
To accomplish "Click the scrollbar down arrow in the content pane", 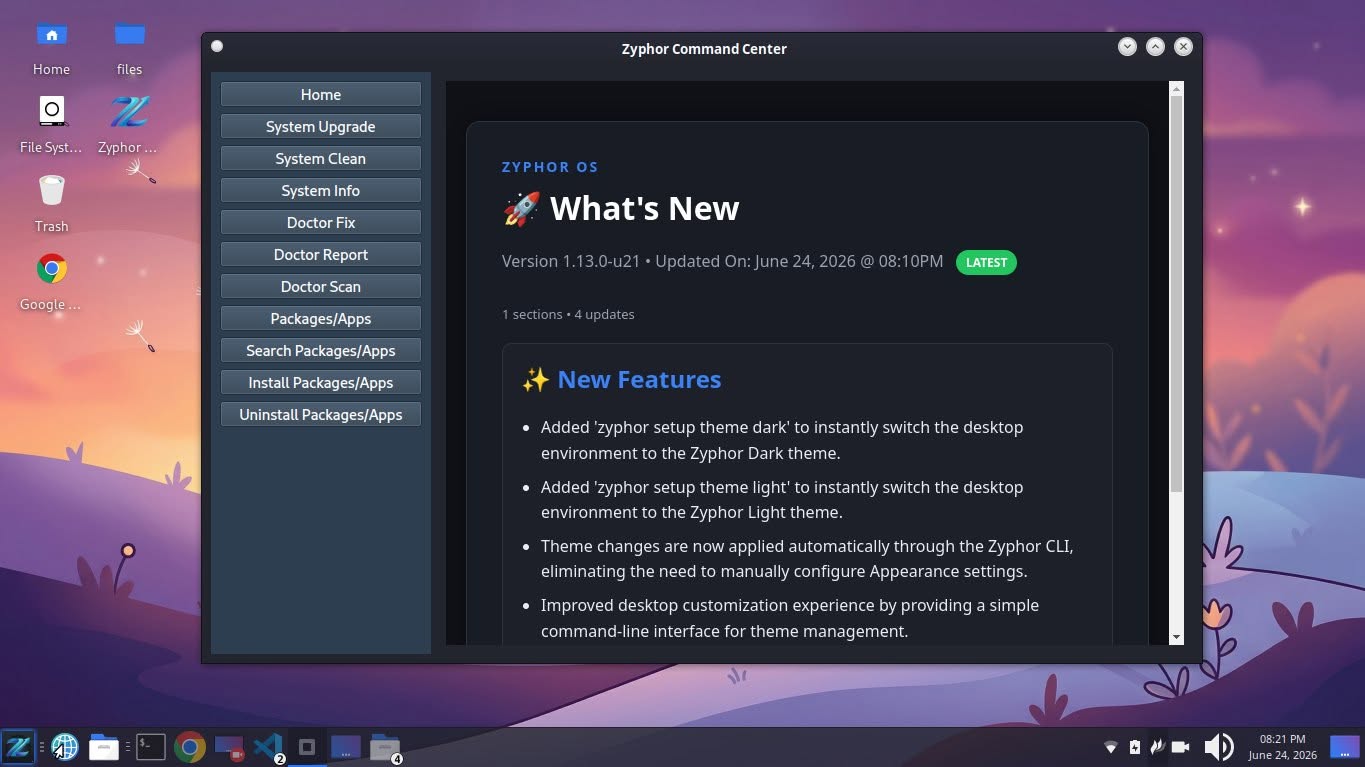I will click(1176, 637).
